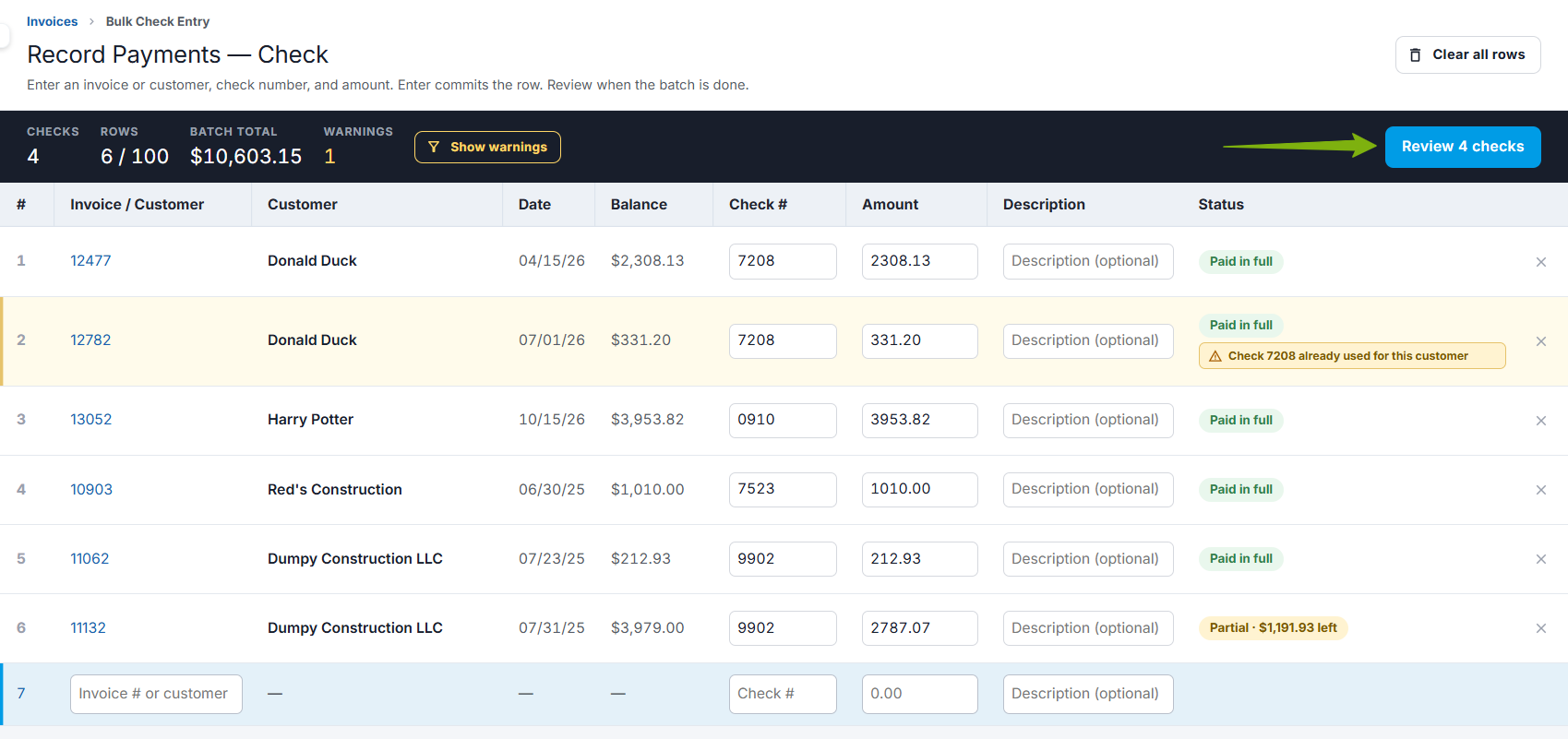Go to Invoices breadcrumb link
This screenshot has width=1568, height=739.
[52, 21]
